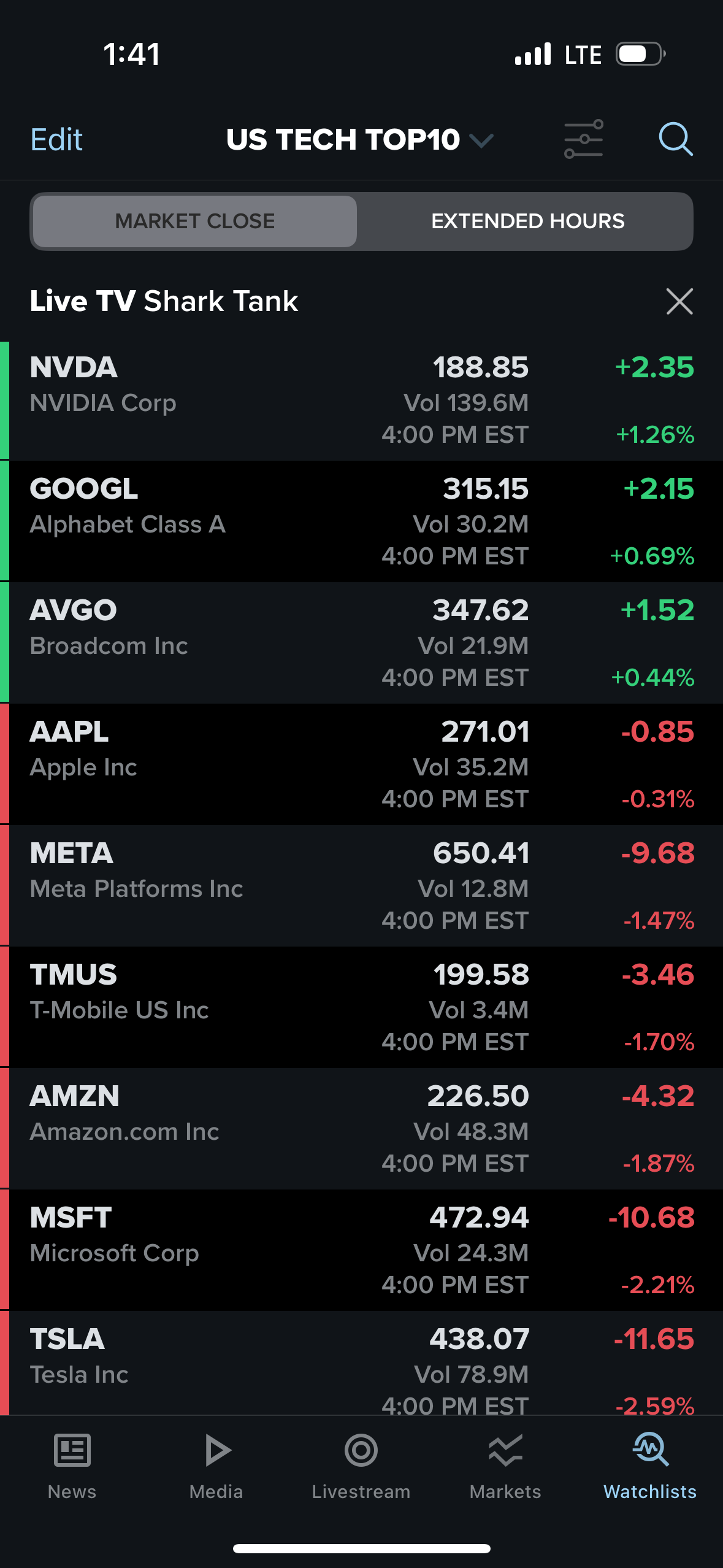
Task: Tap the MSFT Microsoft Corp row
Action: (x=361, y=1250)
